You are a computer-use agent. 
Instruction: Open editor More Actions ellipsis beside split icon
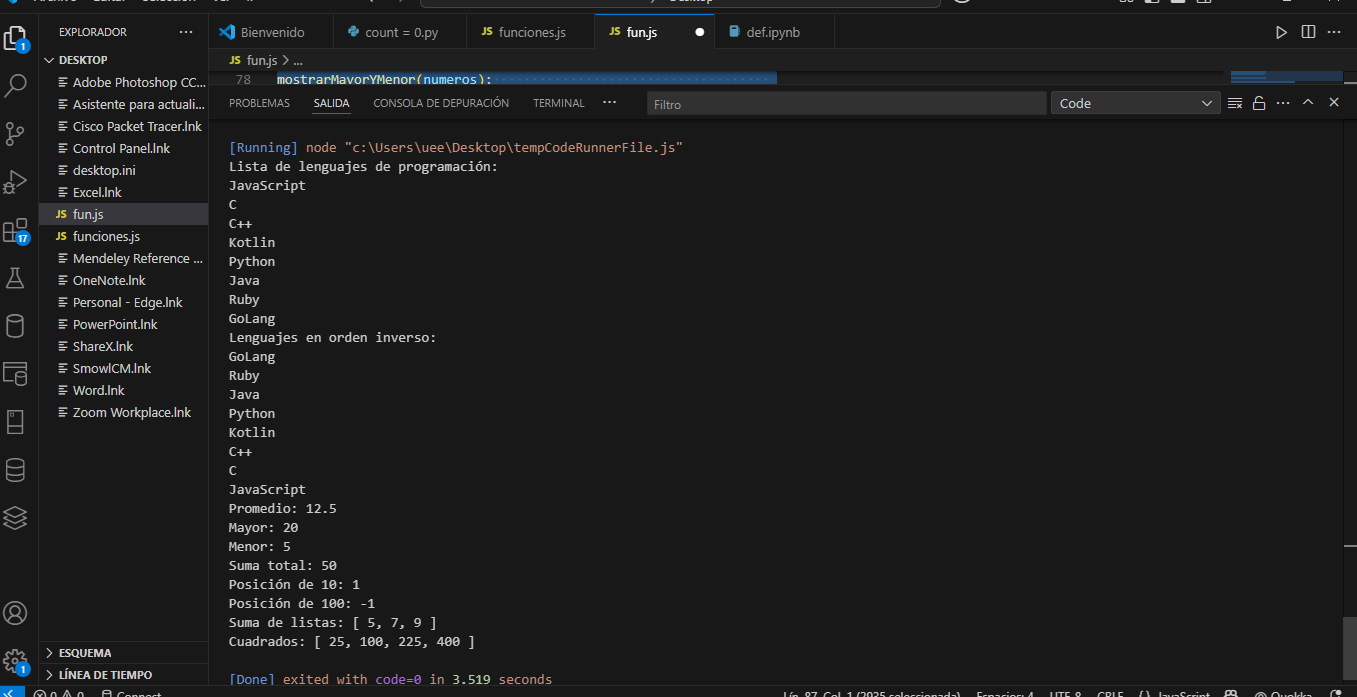[x=1335, y=32]
